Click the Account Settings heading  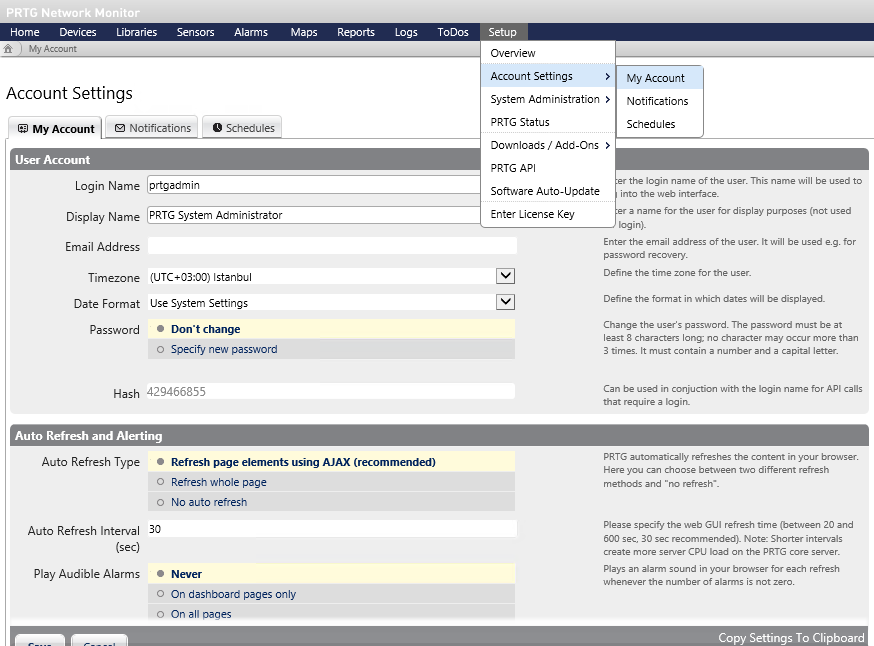pos(70,93)
